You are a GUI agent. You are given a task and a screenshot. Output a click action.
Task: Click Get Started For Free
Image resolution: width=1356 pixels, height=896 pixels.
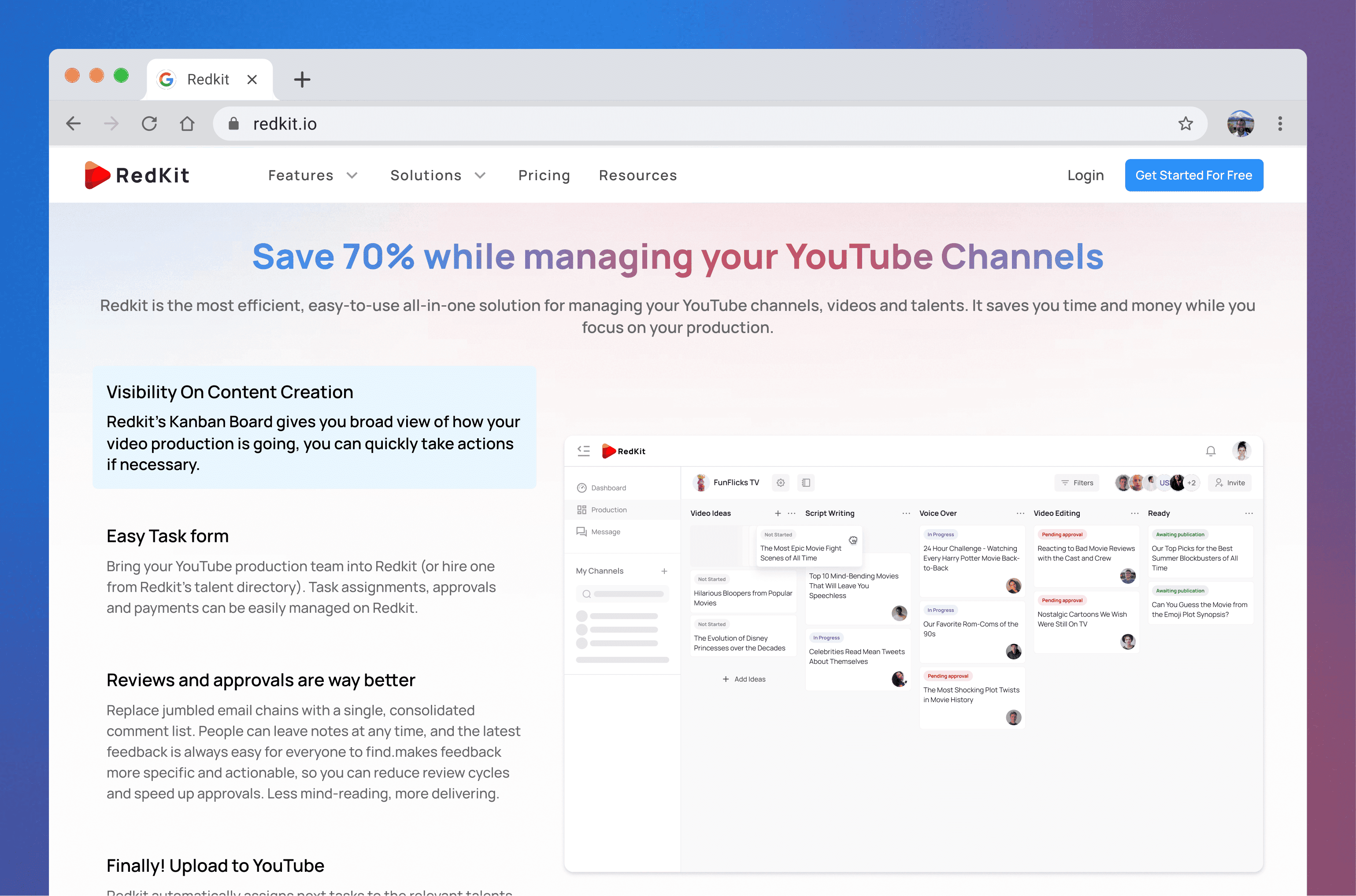pos(1194,175)
